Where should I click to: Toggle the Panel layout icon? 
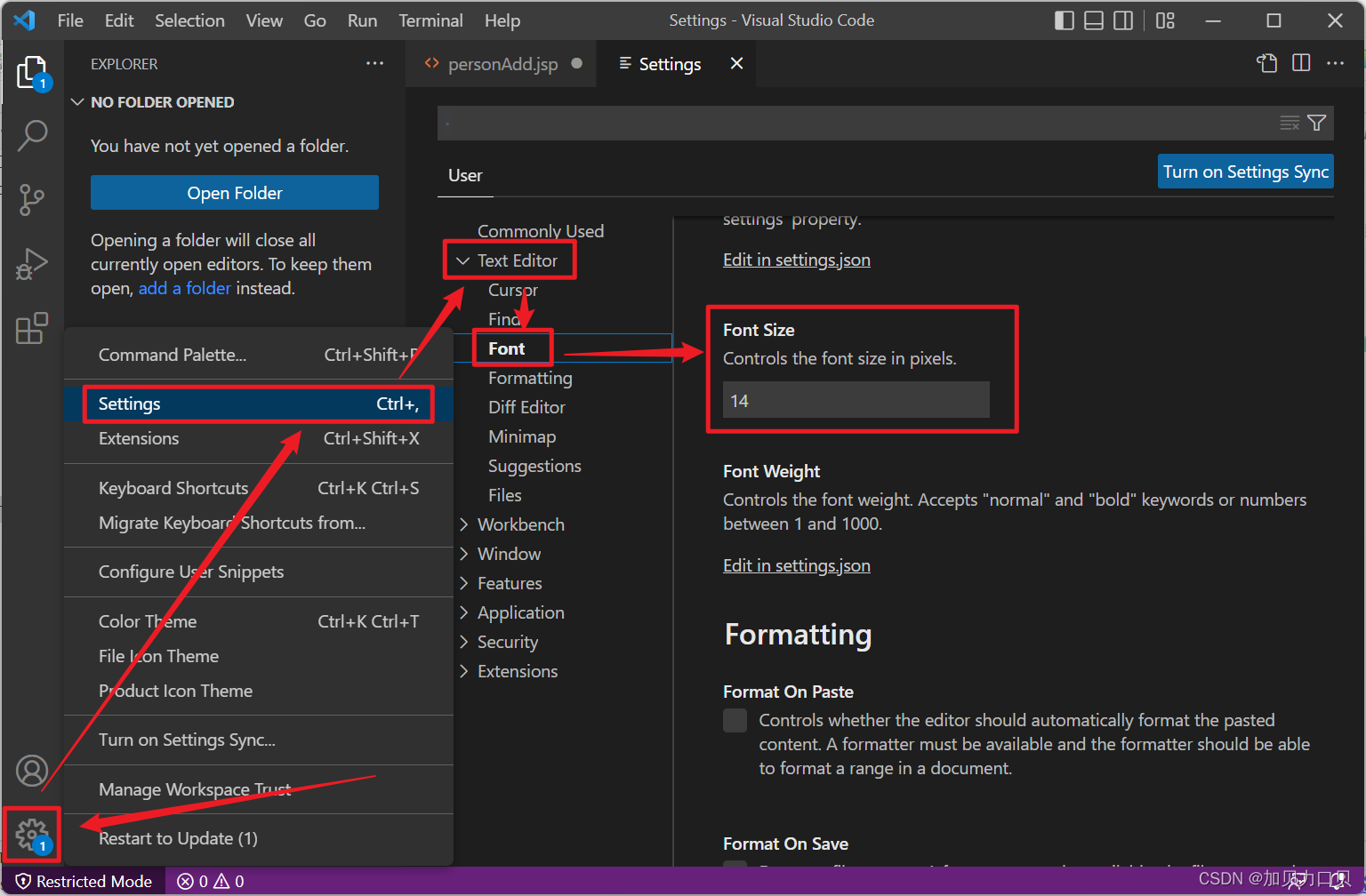(x=1094, y=20)
